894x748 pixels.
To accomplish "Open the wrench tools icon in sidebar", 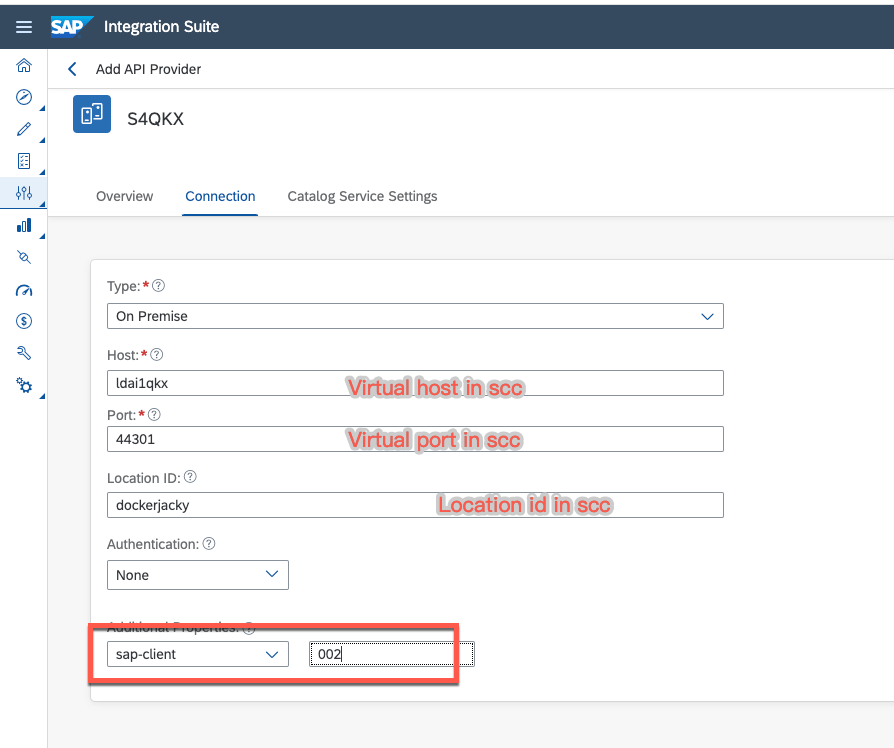I will [24, 353].
